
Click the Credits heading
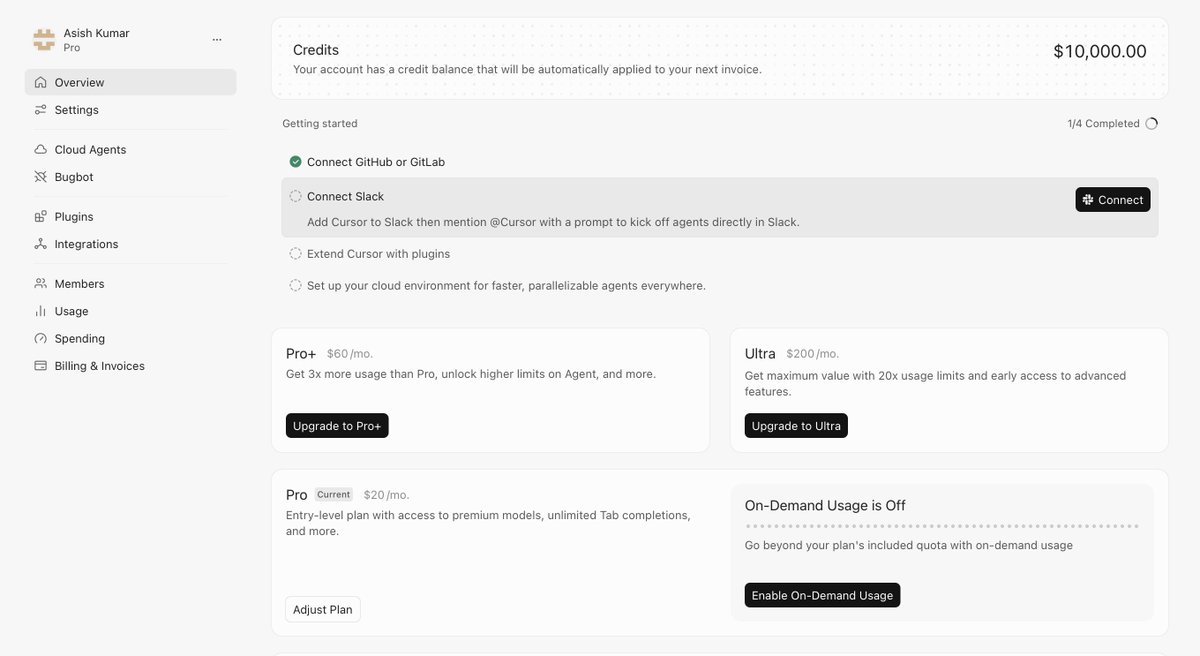pyautogui.click(x=316, y=50)
